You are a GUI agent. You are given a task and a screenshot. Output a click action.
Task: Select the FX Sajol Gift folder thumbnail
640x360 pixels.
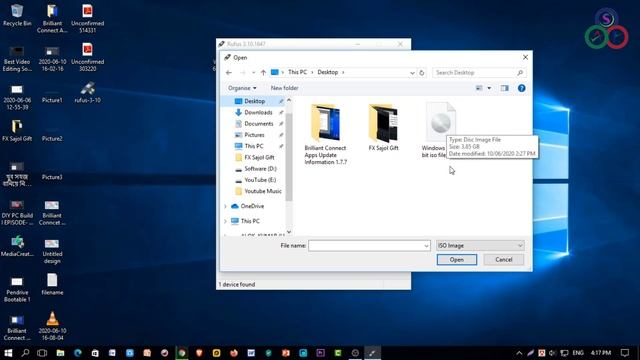pyautogui.click(x=383, y=127)
